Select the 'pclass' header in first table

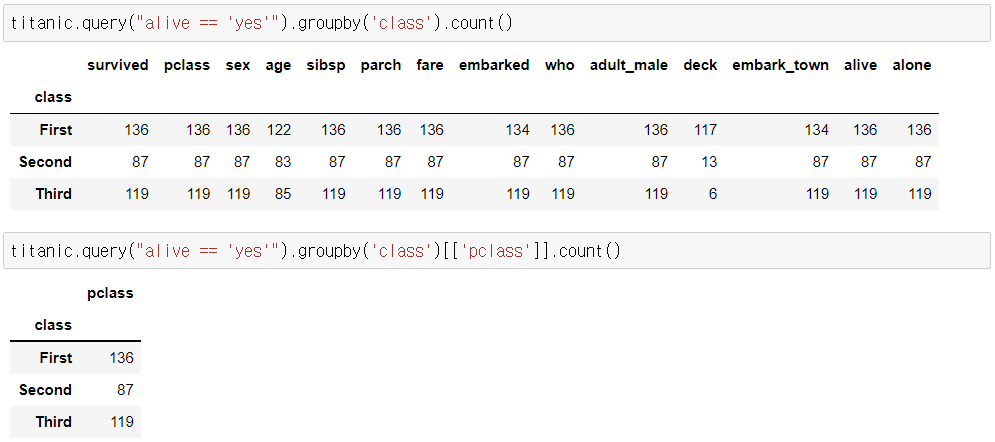(187, 65)
